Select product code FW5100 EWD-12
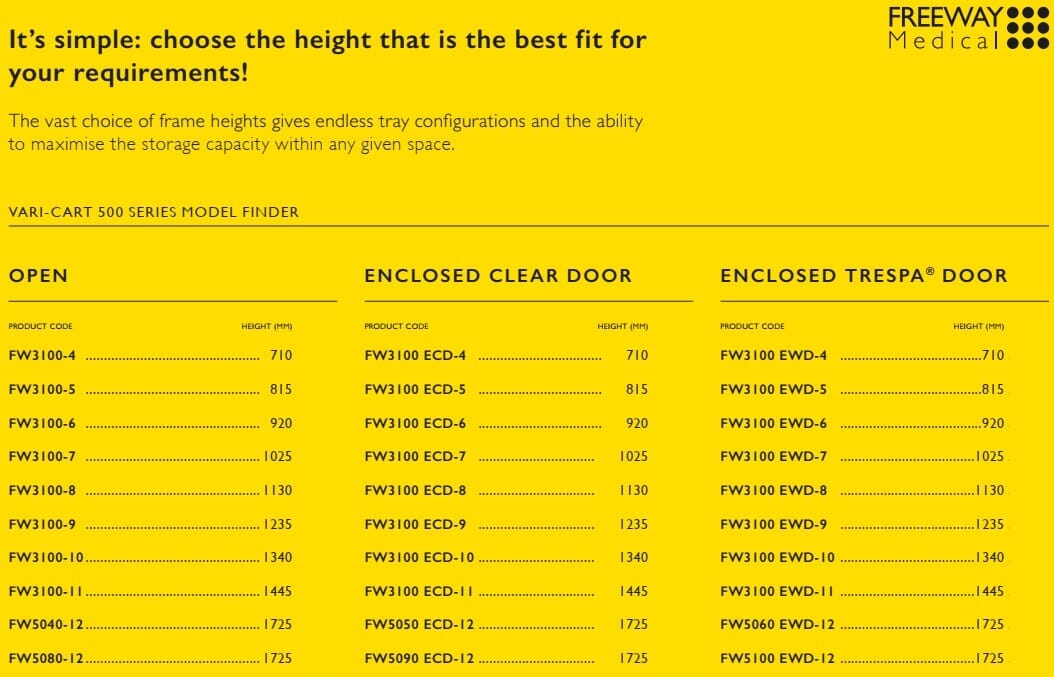This screenshot has width=1054, height=677. (777, 658)
